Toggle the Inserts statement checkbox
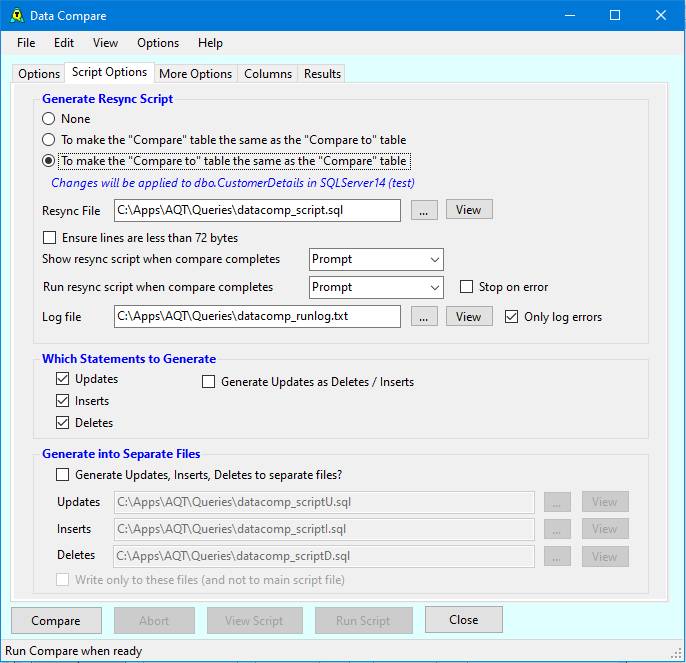 82,401
